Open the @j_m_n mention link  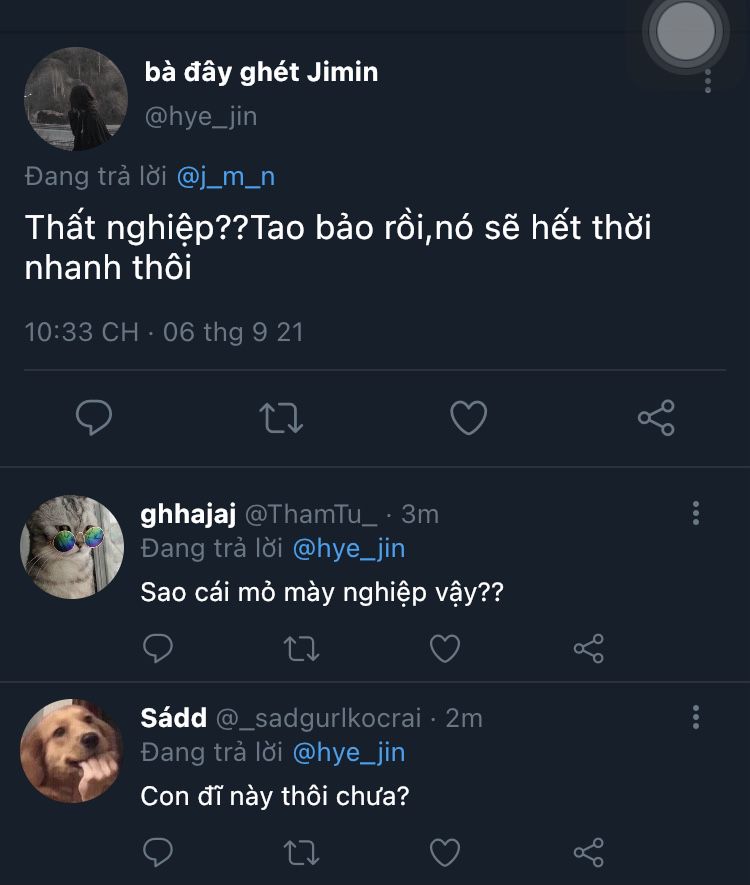click(x=226, y=177)
